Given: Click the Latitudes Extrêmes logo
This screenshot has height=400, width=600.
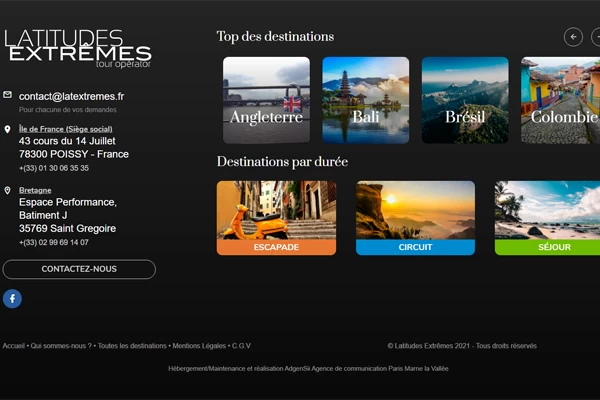Looking at the screenshot, I should [x=78, y=49].
